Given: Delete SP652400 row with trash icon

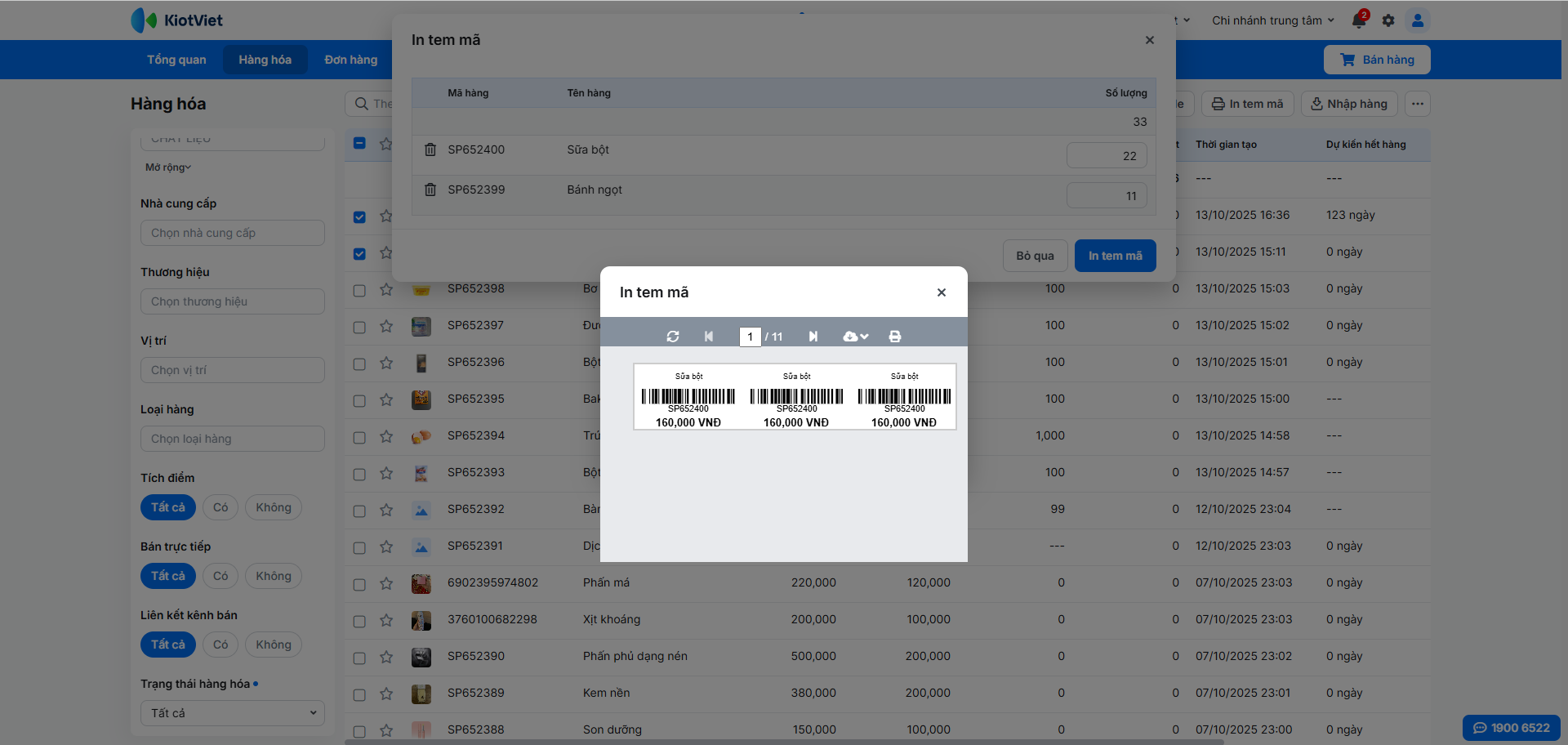Looking at the screenshot, I should click(430, 149).
